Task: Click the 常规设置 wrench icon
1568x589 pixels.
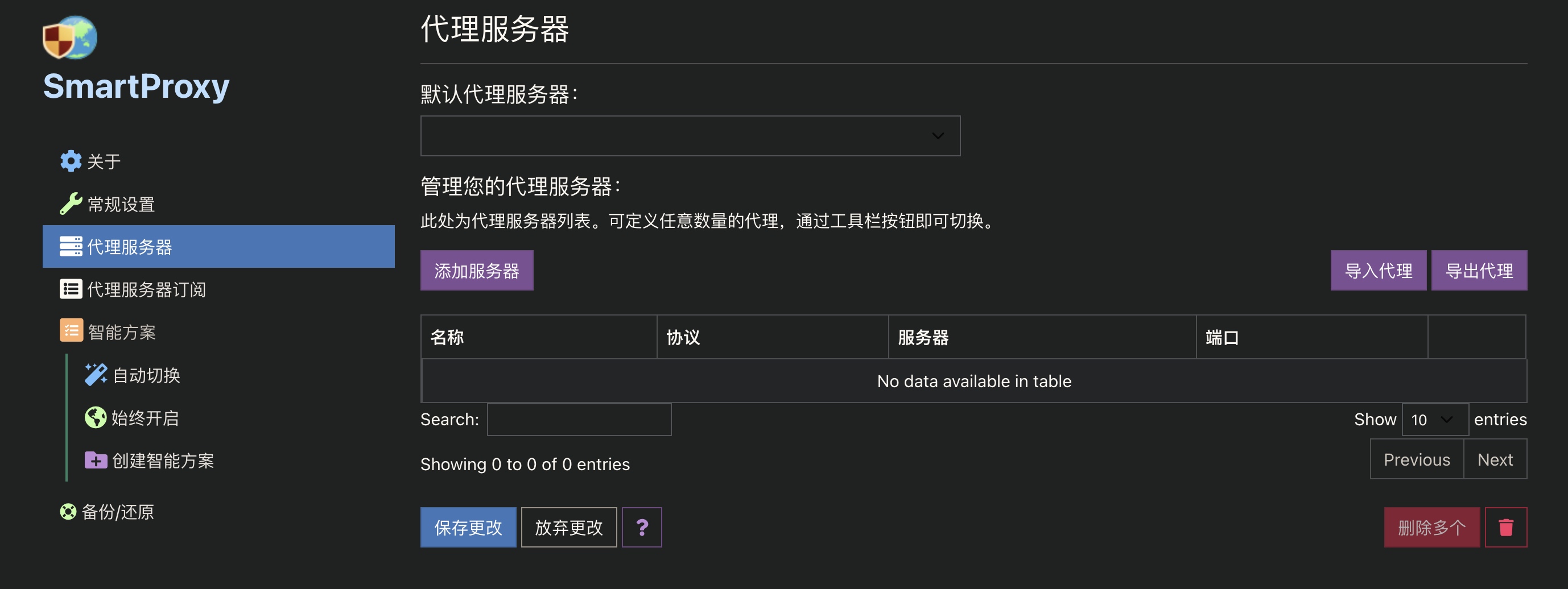Action: (70, 203)
